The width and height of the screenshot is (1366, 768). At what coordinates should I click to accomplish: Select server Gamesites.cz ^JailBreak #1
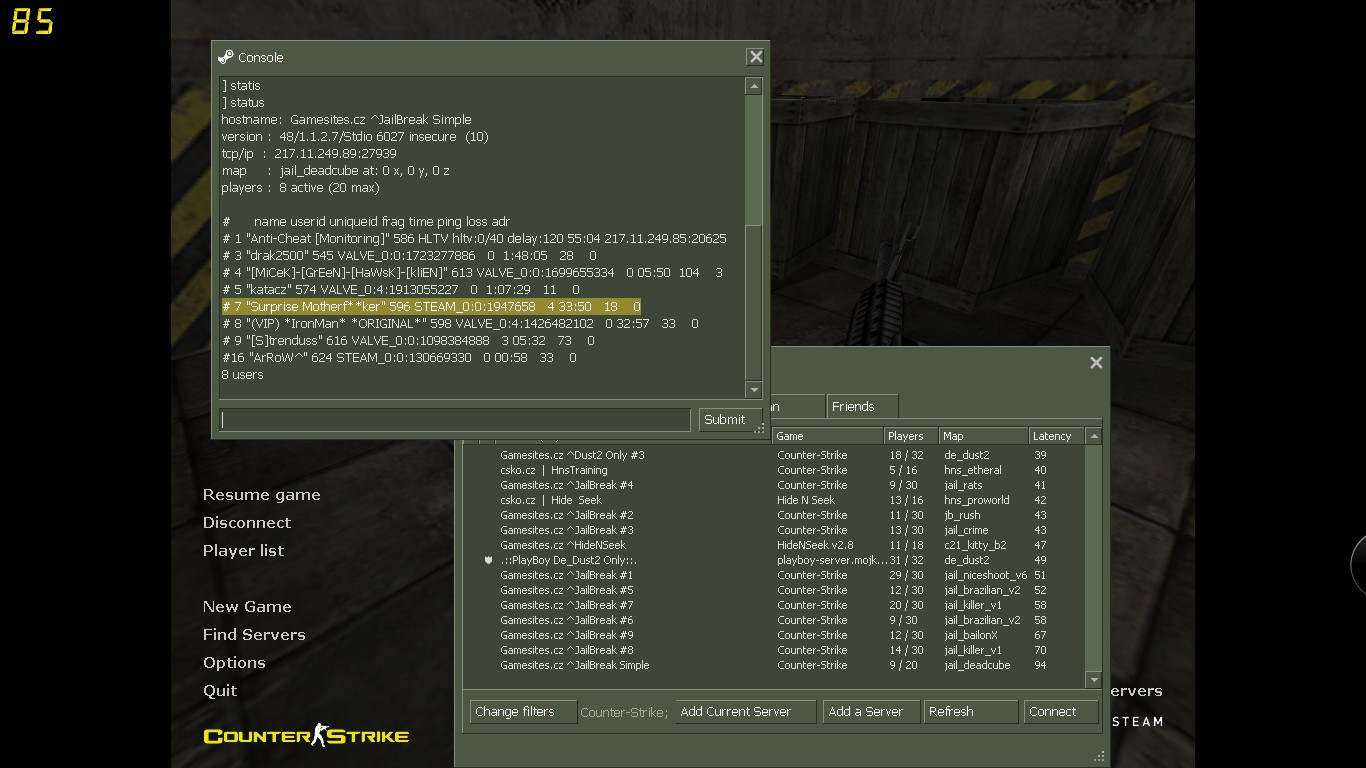pos(776,575)
